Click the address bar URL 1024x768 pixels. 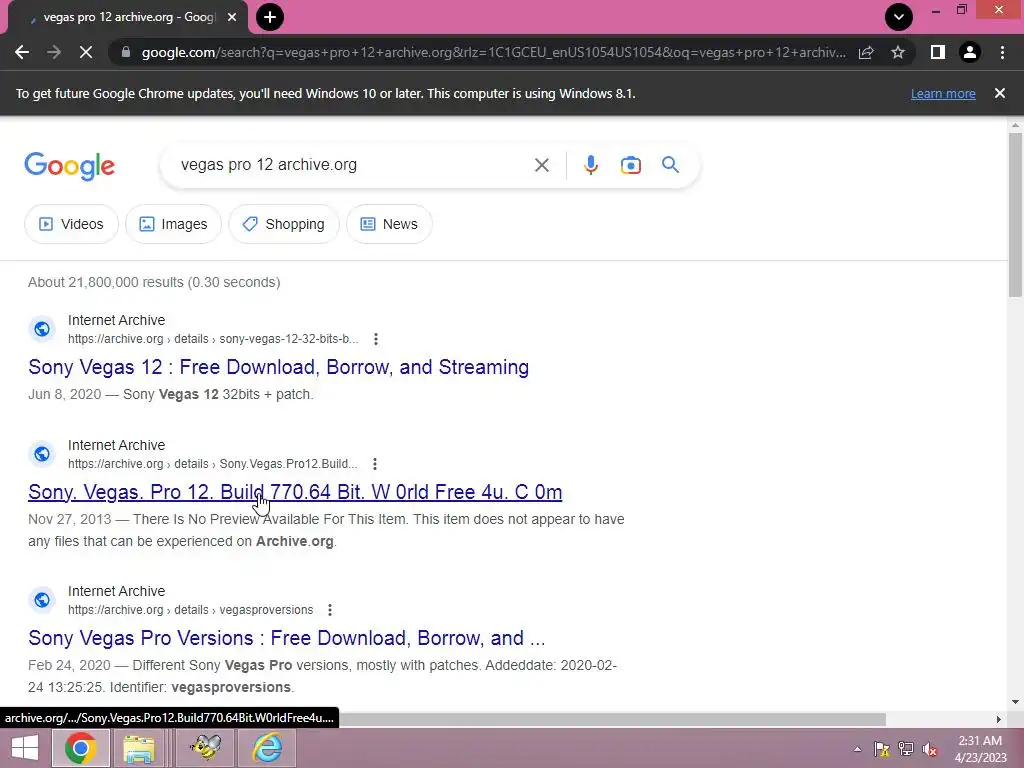[x=493, y=52]
